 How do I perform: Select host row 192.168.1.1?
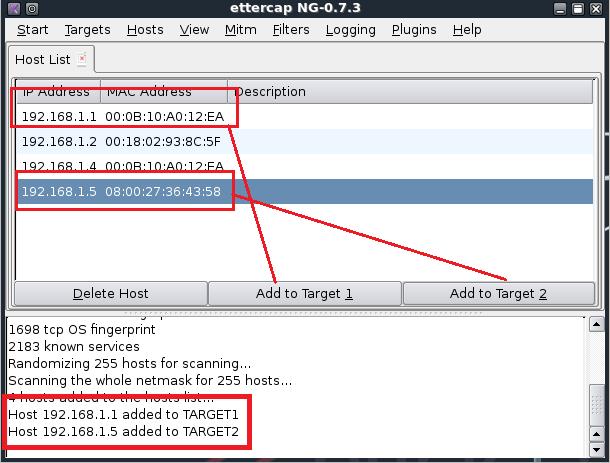click(x=305, y=117)
